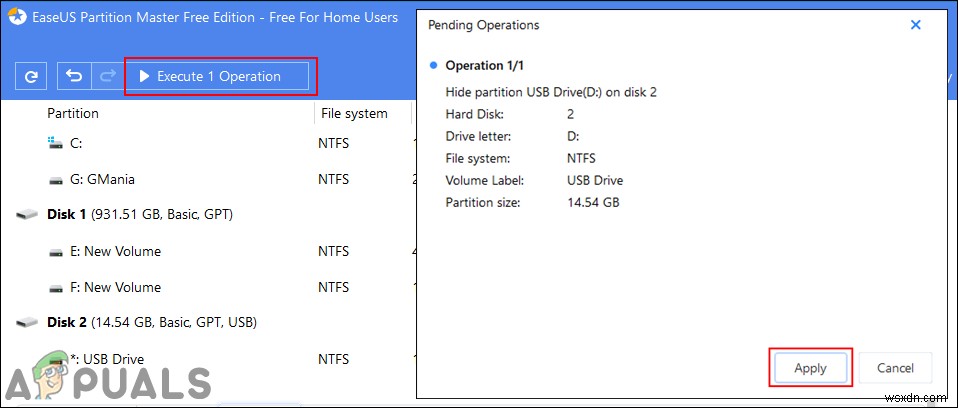
Task: Click the G: GMania partition icon
Action: click(55, 180)
